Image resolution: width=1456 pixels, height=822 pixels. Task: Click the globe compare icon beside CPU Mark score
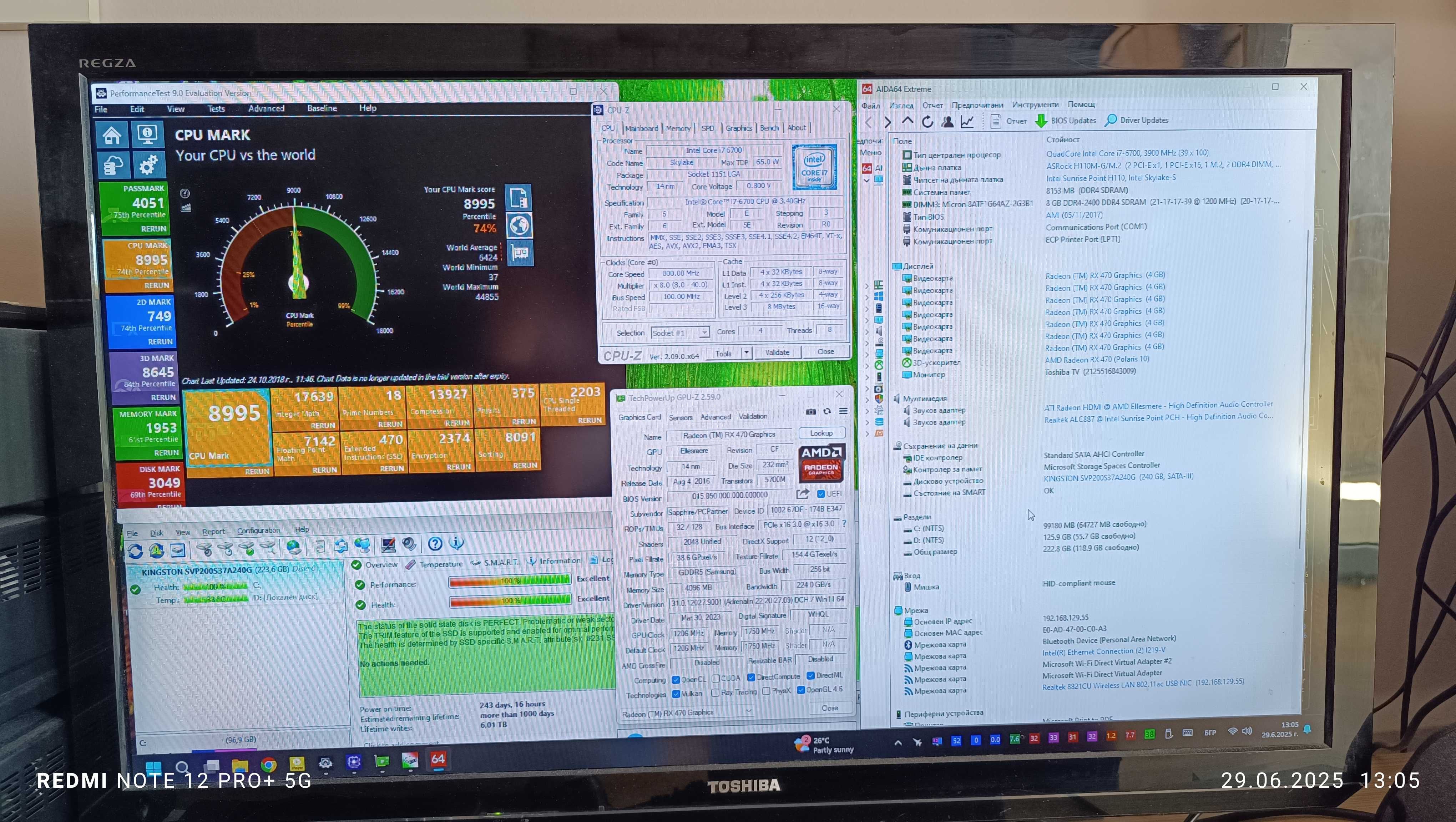point(519,226)
